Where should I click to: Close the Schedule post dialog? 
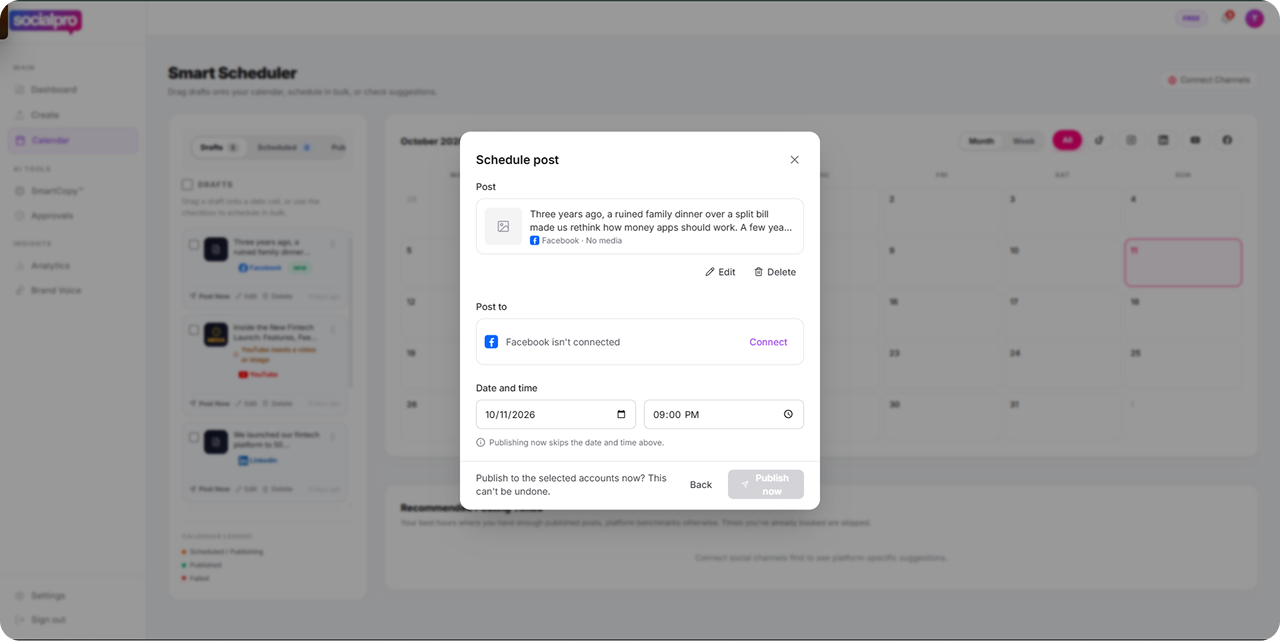[x=795, y=160]
